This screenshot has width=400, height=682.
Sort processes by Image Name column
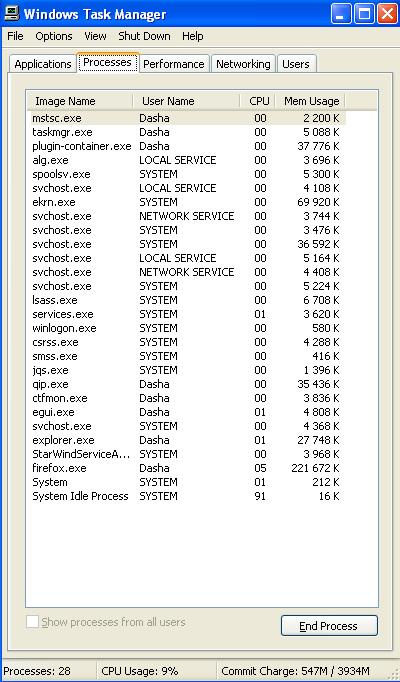(79, 101)
